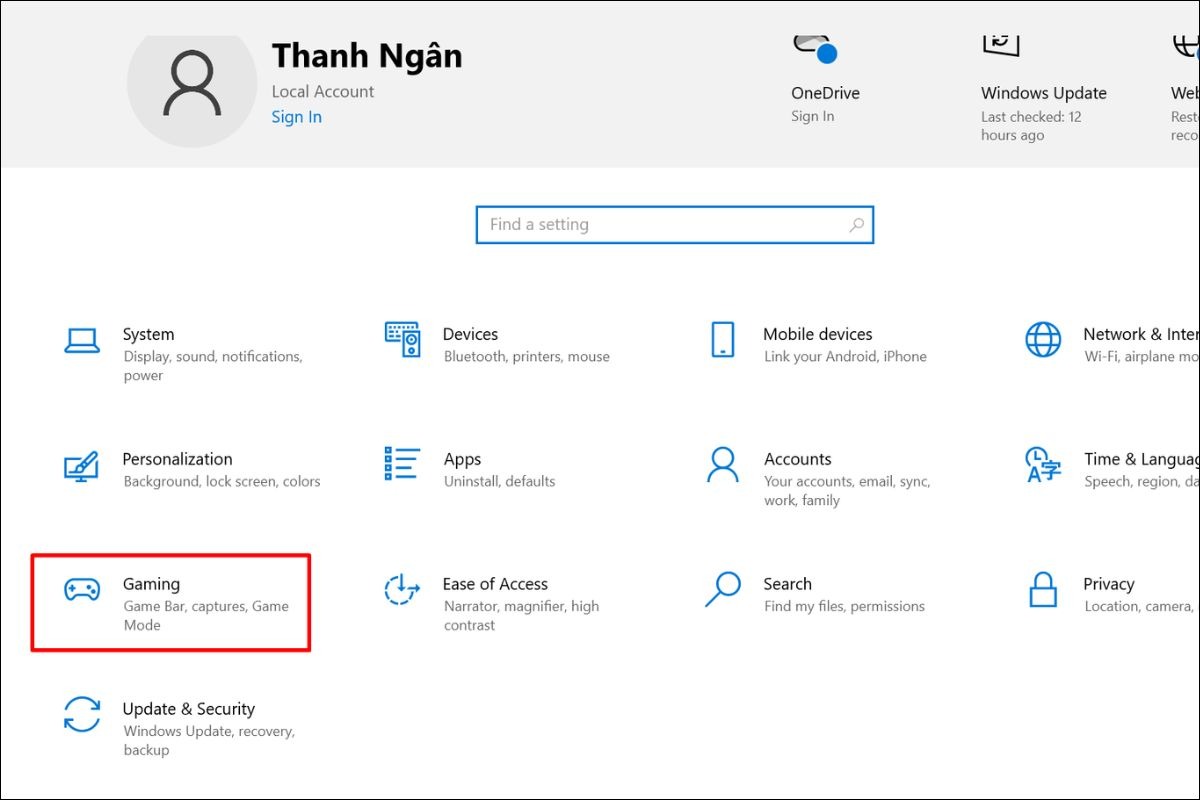The height and width of the screenshot is (800, 1200).
Task: Click the Bluetooth, printers, mouse description
Action: tap(527, 357)
